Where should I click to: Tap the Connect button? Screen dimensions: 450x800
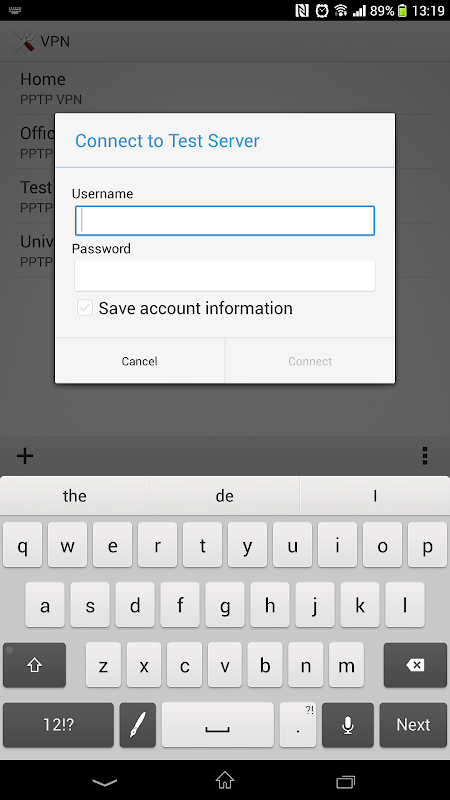(310, 361)
